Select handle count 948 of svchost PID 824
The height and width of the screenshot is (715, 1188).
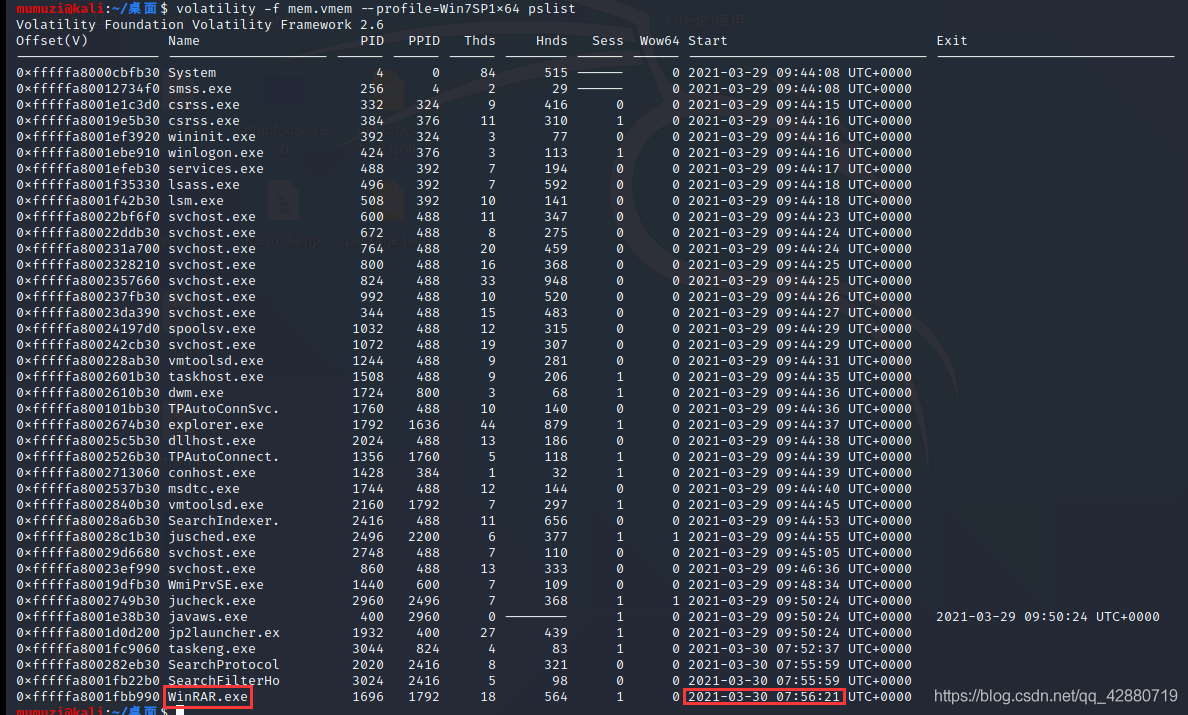coord(555,280)
